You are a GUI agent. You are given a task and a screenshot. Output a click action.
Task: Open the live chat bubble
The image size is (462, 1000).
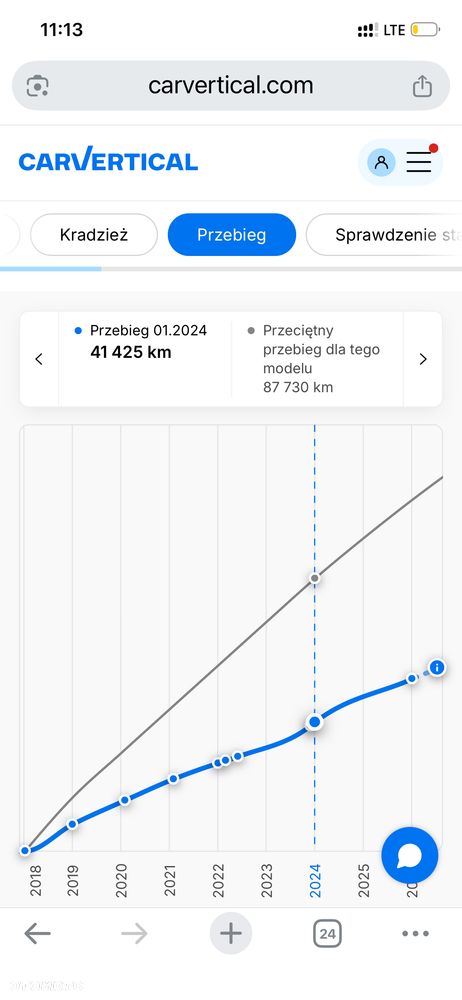click(410, 855)
